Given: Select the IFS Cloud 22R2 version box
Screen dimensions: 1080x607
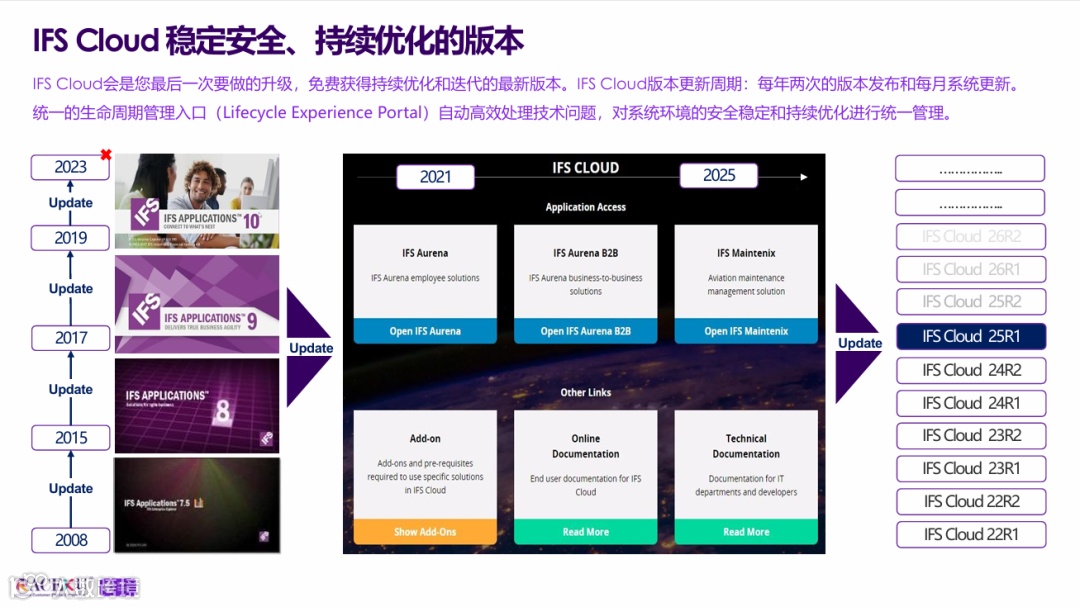Looking at the screenshot, I should [971, 501].
